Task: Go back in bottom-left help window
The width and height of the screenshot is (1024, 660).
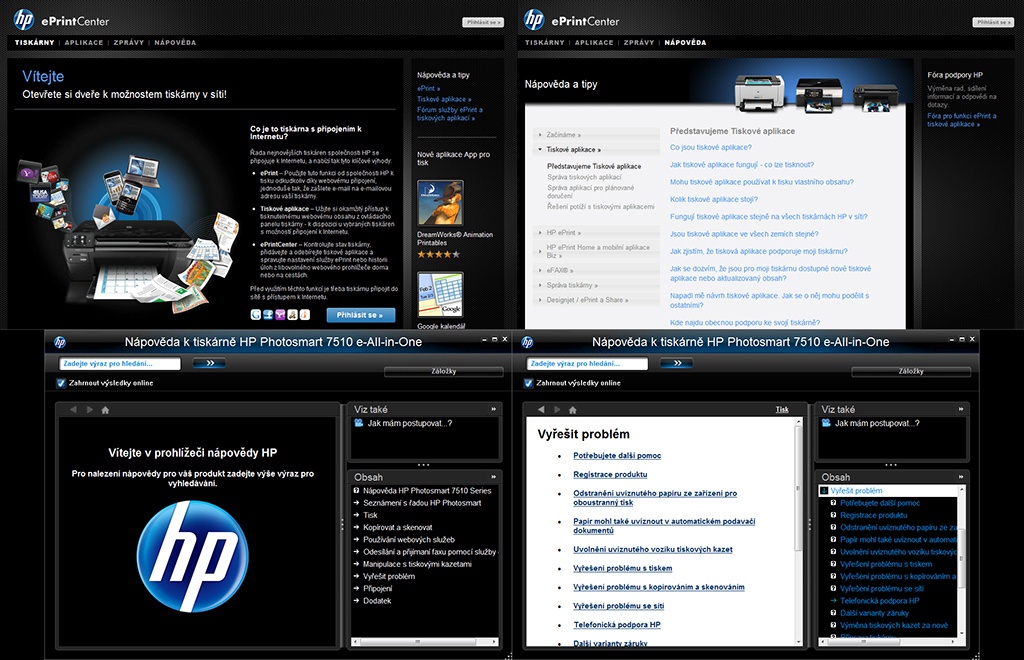Action: pos(73,409)
